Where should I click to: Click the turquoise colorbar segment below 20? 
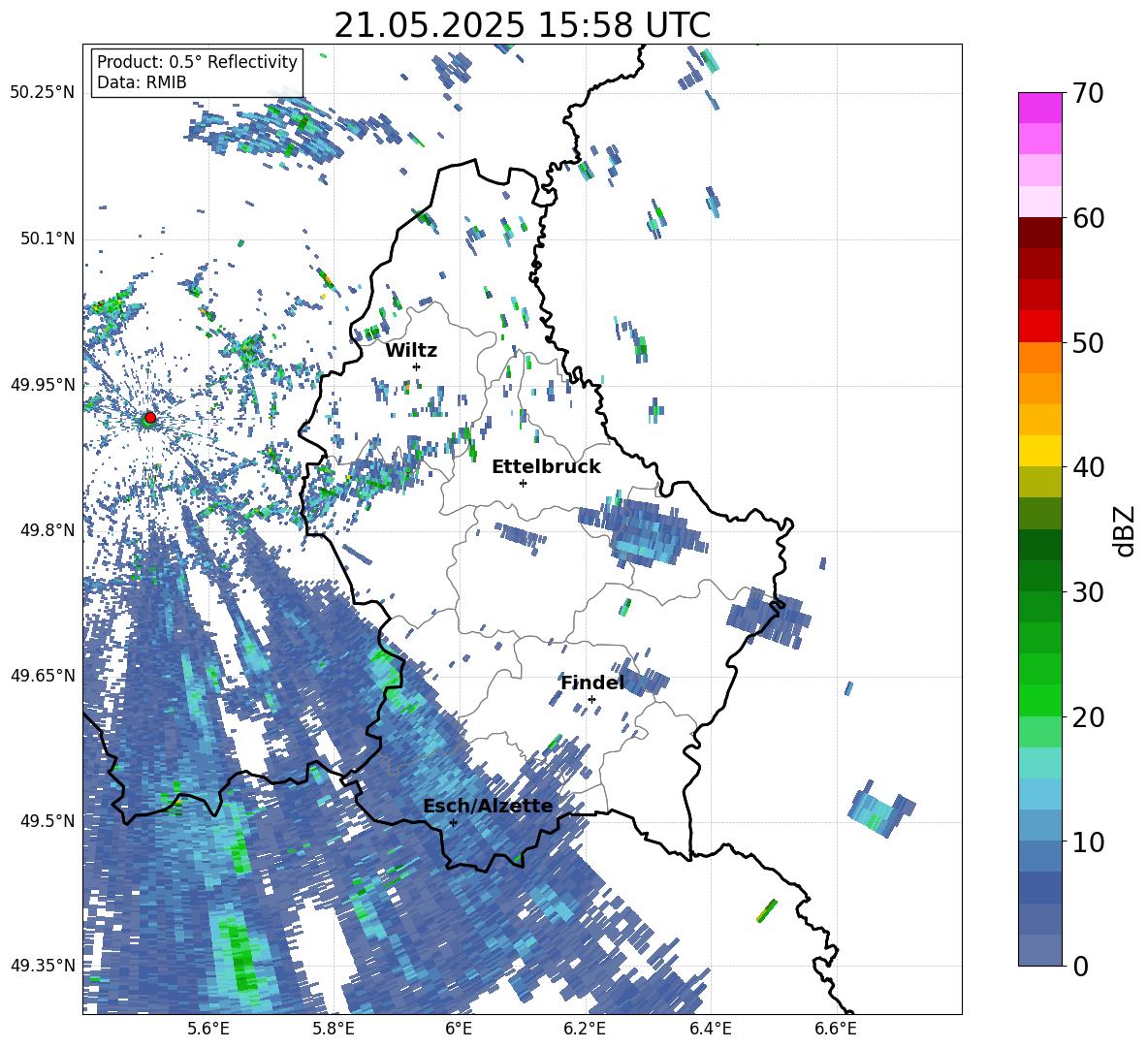click(1039, 763)
